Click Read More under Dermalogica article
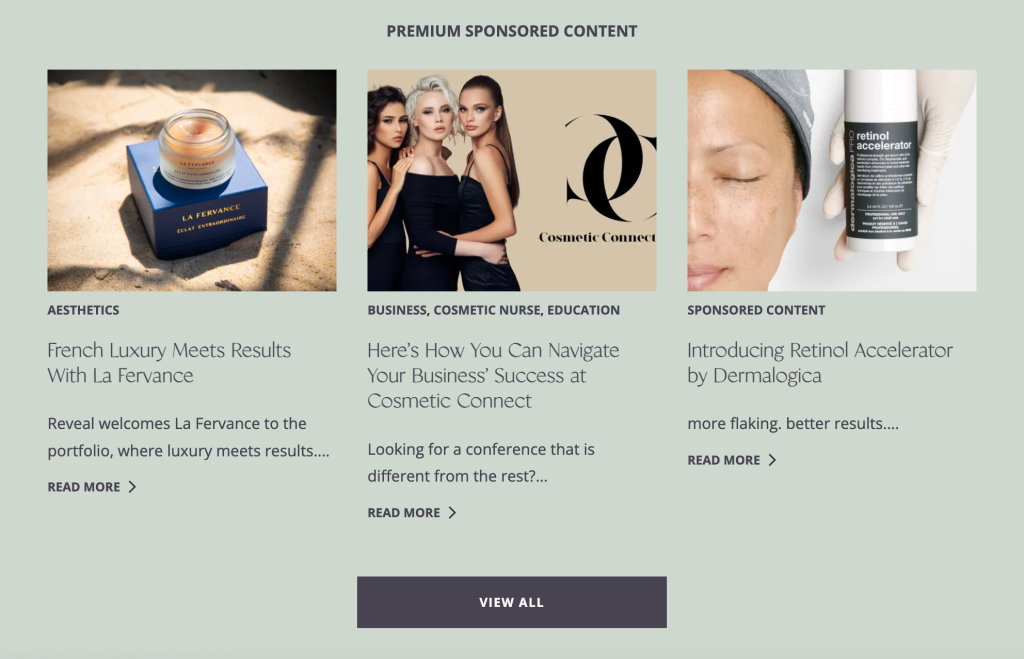Screen dimensions: 1024x659 pyautogui.click(x=724, y=460)
